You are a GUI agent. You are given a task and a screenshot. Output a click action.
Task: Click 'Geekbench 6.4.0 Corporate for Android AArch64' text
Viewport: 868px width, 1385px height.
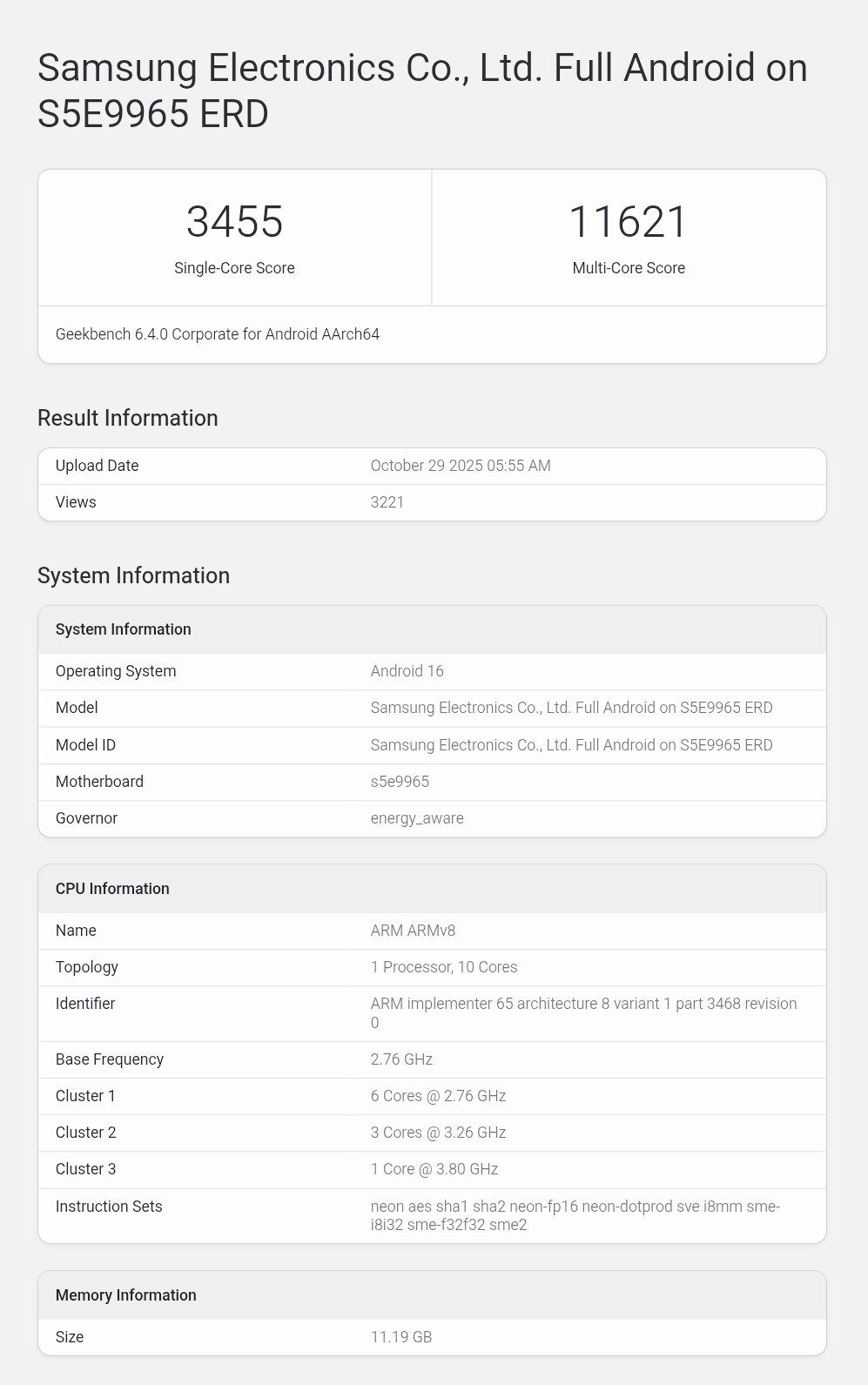pyautogui.click(x=218, y=334)
